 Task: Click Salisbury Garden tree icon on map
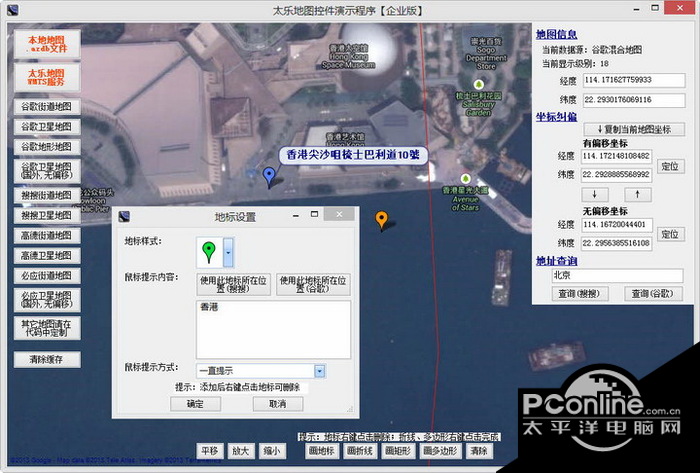[479, 84]
